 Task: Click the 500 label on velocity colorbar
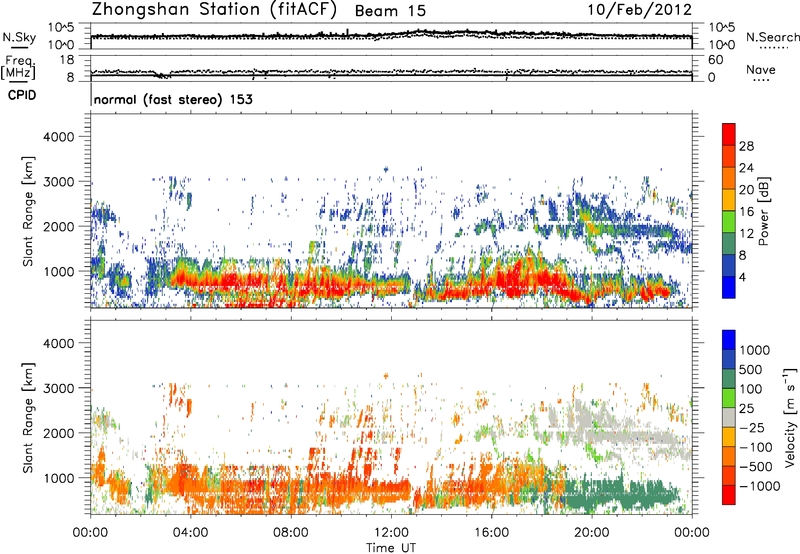(x=752, y=369)
